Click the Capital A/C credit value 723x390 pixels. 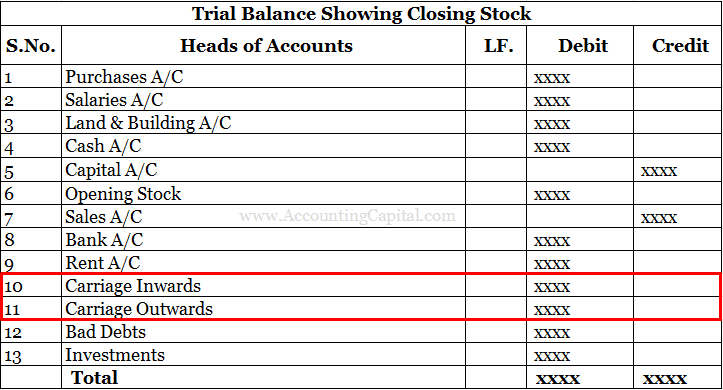(x=658, y=171)
